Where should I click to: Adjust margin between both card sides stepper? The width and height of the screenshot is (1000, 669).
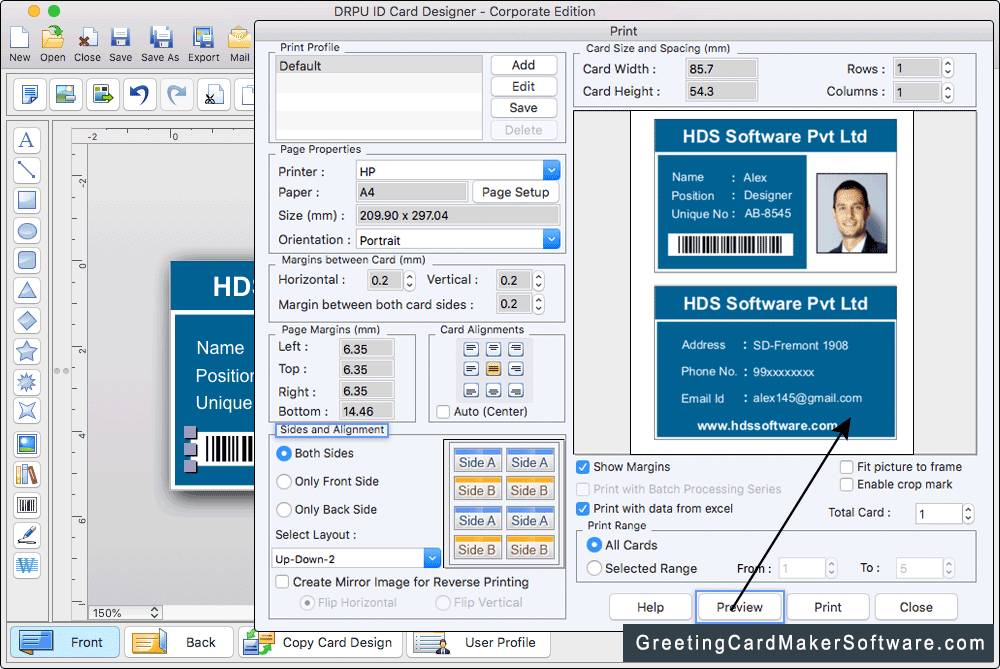coord(538,304)
